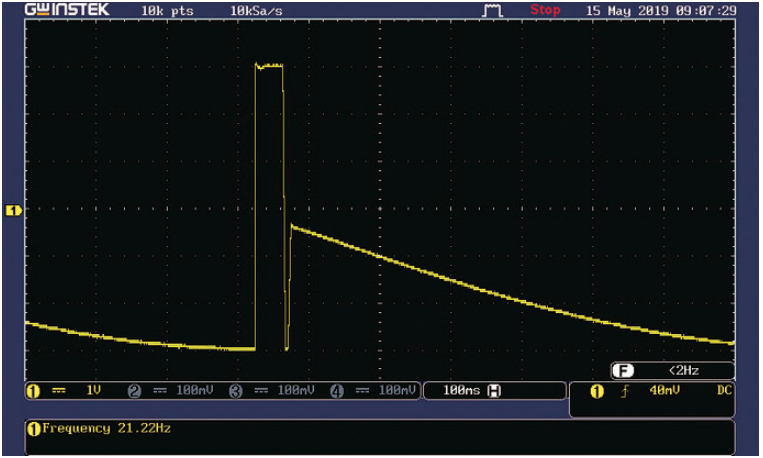This screenshot has width=763, height=458.
Task: Select channel 4 indicator icon
Action: (x=337, y=391)
